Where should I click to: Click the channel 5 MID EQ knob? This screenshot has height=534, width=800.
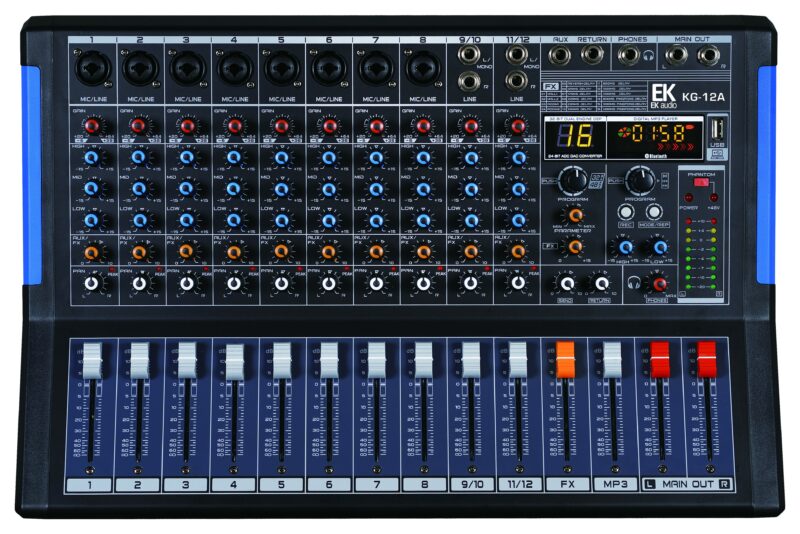[281, 189]
